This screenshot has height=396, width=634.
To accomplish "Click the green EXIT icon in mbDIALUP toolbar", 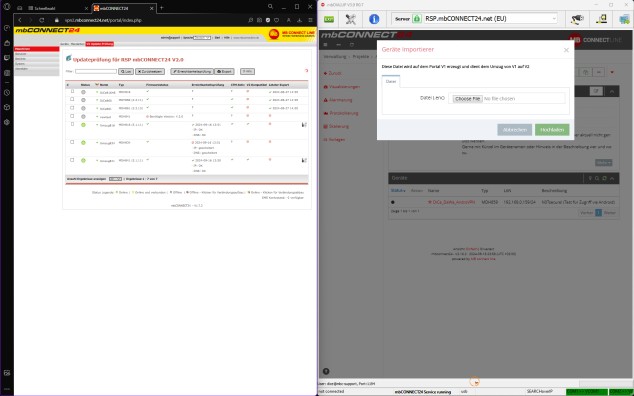I will 329,19.
